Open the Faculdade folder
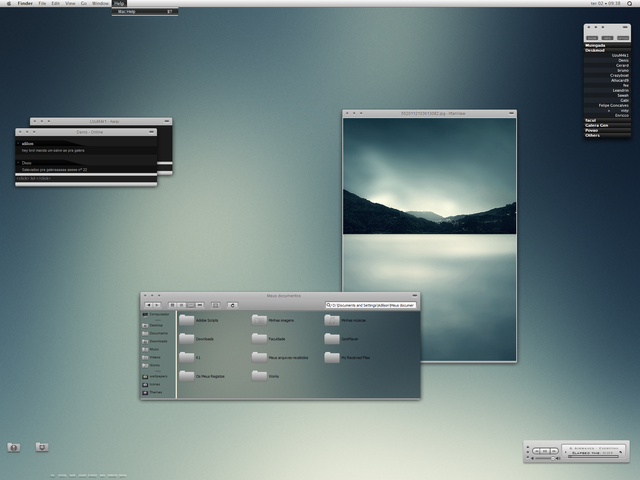The width and height of the screenshot is (640, 480). pos(260,339)
